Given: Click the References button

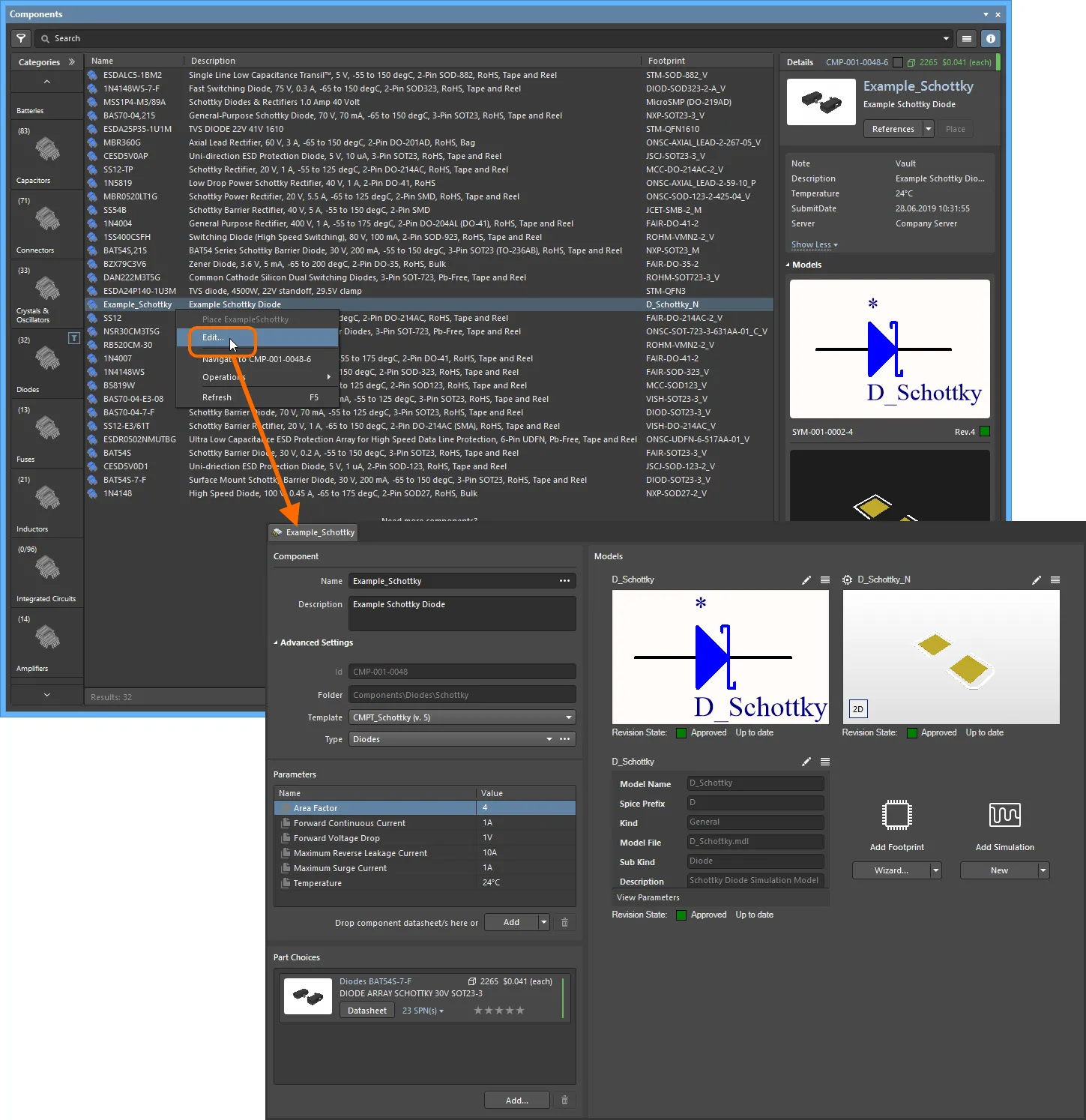Looking at the screenshot, I should tap(893, 129).
